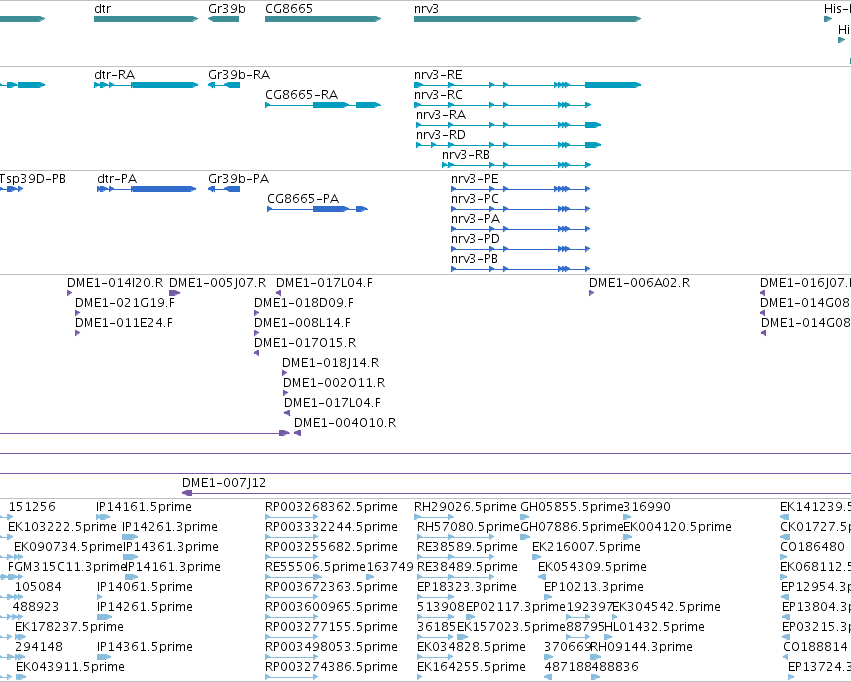
Task: Select the nrv3-PC protein label
Action: pos(474,199)
